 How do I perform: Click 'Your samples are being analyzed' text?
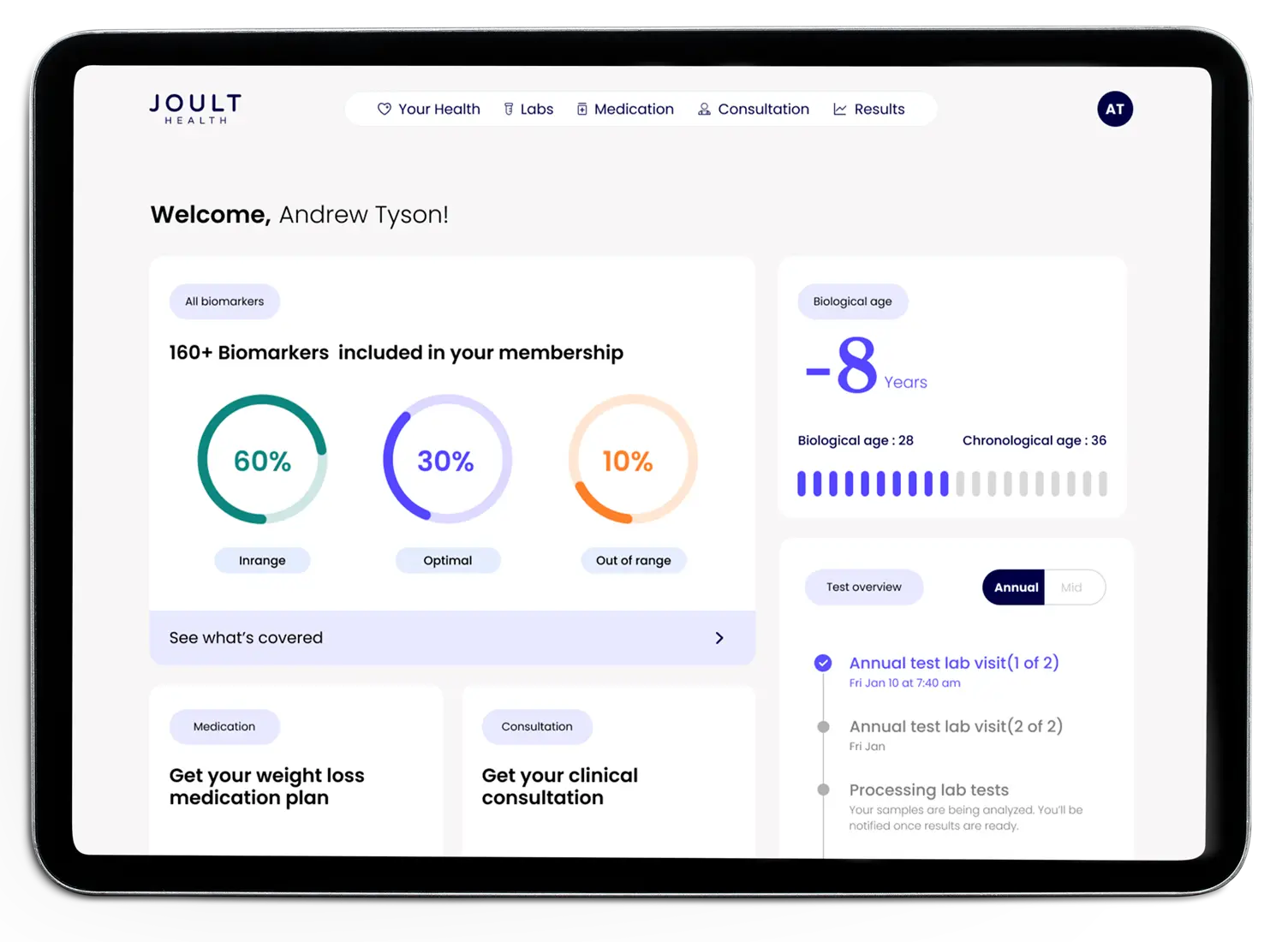pos(966,818)
